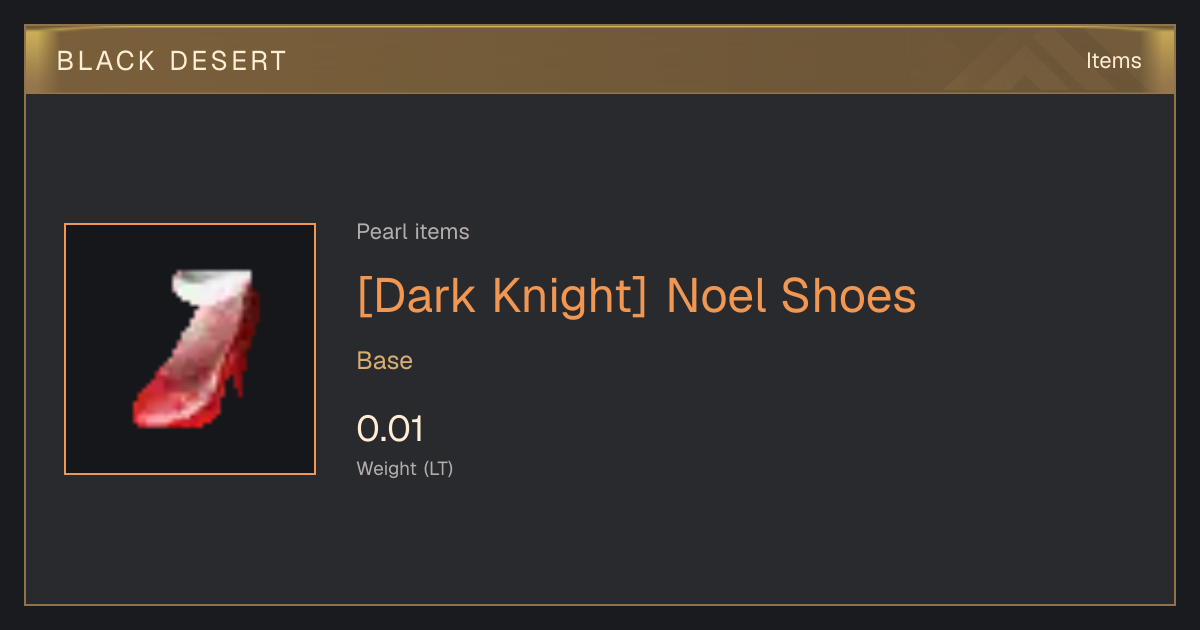Click the words Noel Shoes in the title
1200x630 pixels.
(x=791, y=296)
